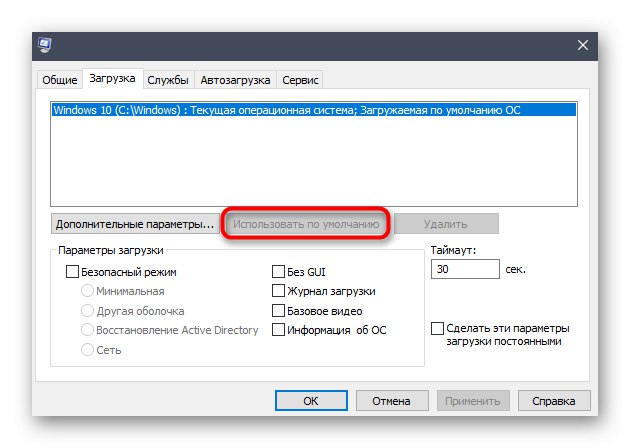Switch to the Общие tab
Screen dimensions: 630x448
59,80
